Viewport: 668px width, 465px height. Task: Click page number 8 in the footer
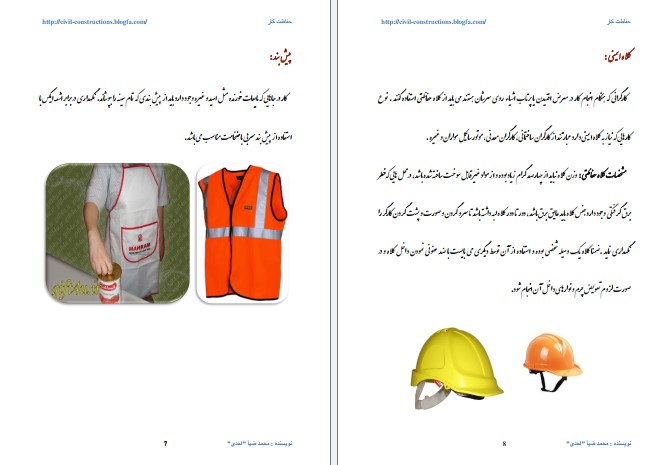coord(504,443)
